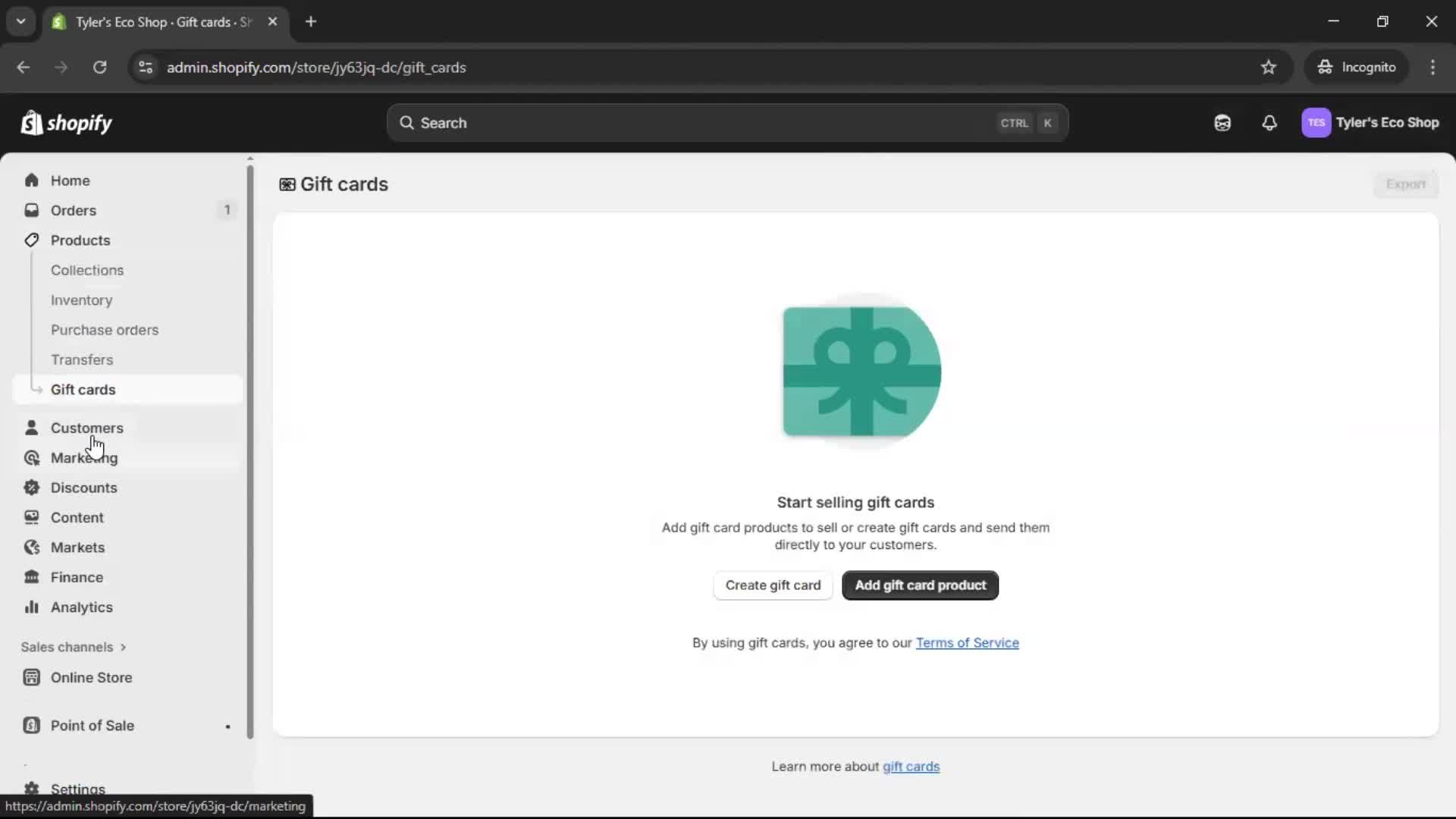Select the Orders icon
This screenshot has height=819, width=1456.
click(x=32, y=211)
